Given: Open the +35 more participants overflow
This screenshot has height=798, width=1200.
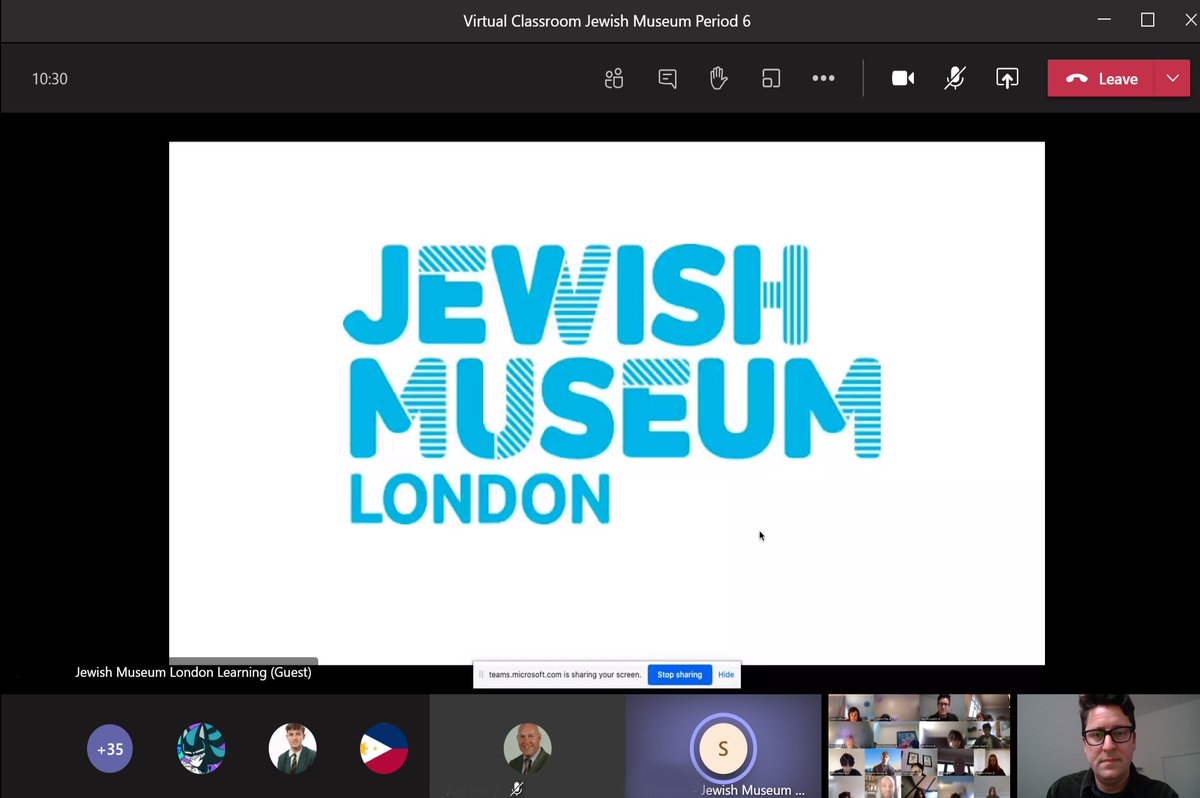Looking at the screenshot, I should tap(110, 748).
